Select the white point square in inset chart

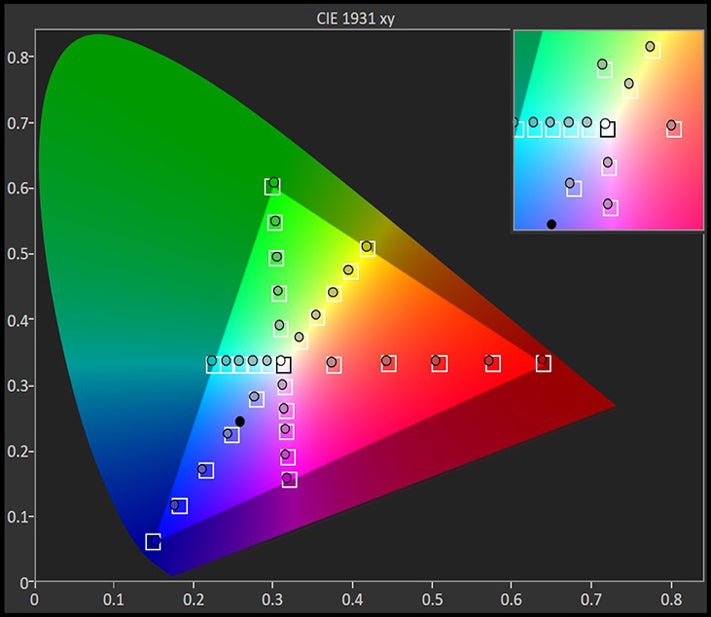click(x=607, y=128)
